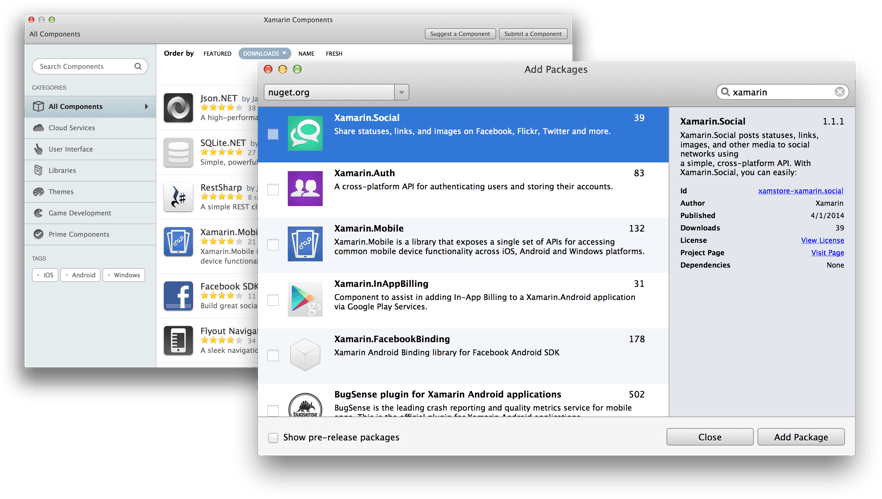882x499 pixels.
Task: Click the SQLite.NET database icon
Action: point(178,152)
